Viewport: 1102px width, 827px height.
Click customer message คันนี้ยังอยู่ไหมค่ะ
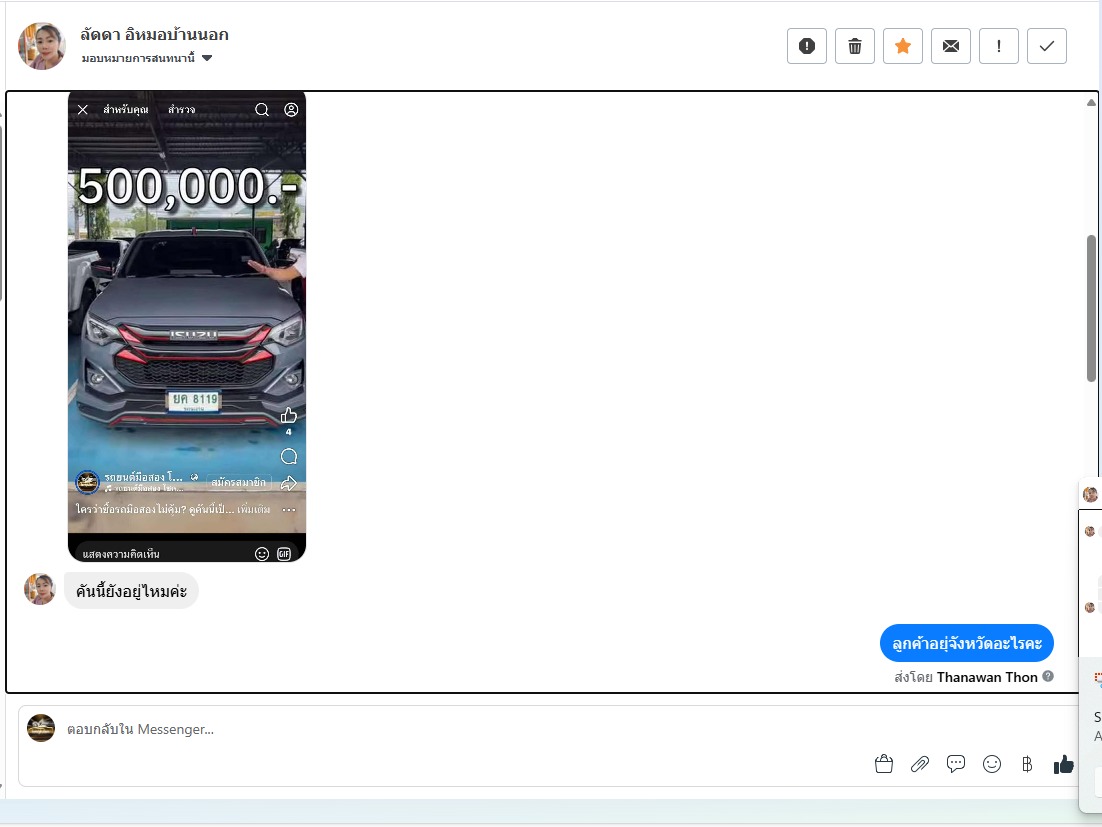[x=131, y=591]
